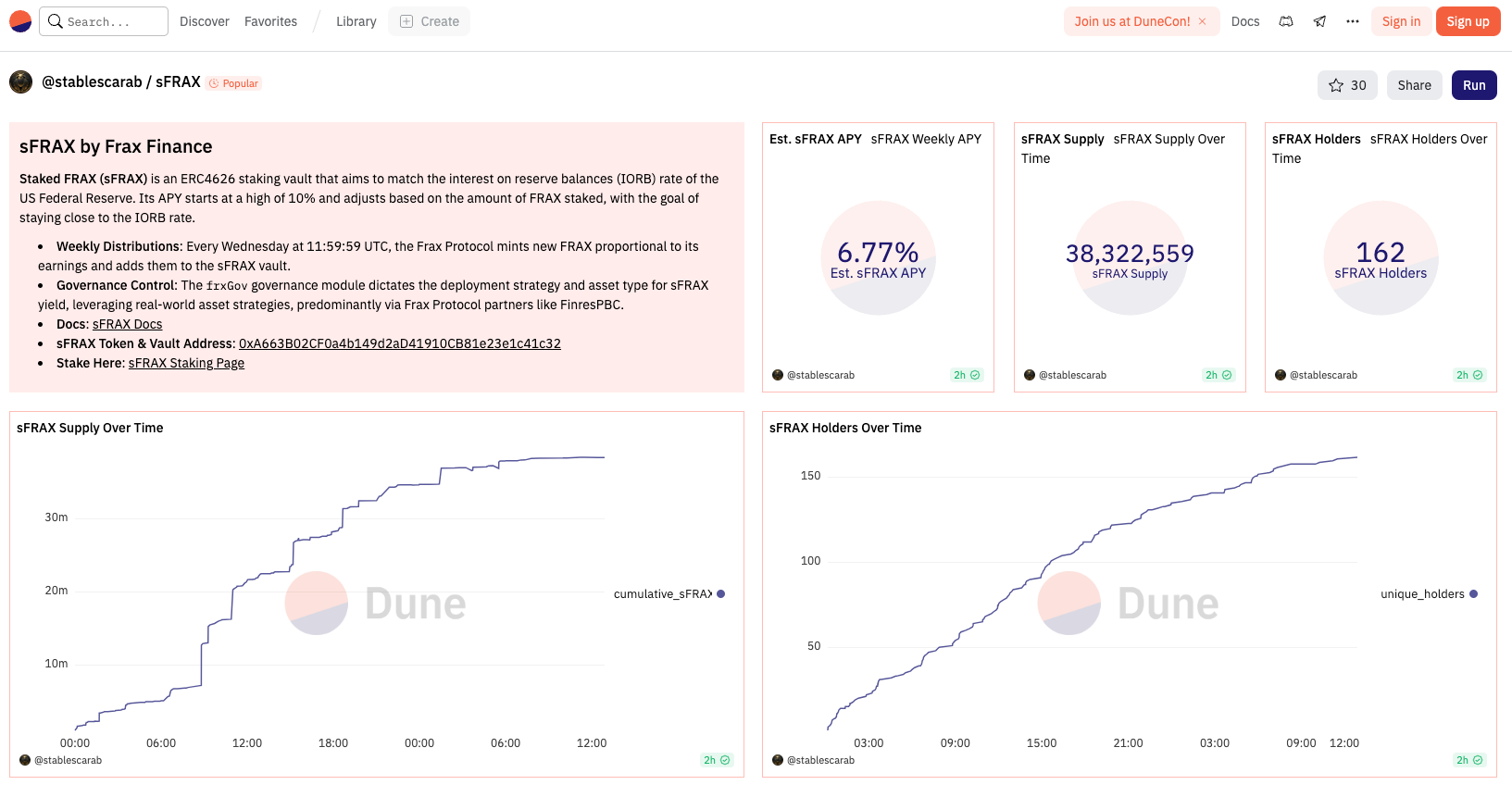Click the Share button
The width and height of the screenshot is (1512, 785).
coord(1414,85)
